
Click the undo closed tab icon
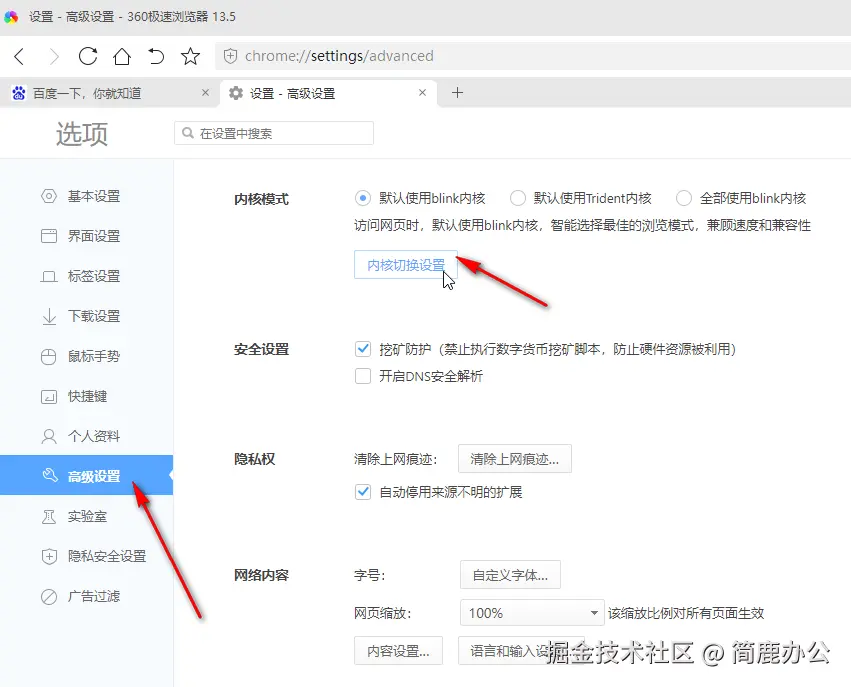[156, 56]
